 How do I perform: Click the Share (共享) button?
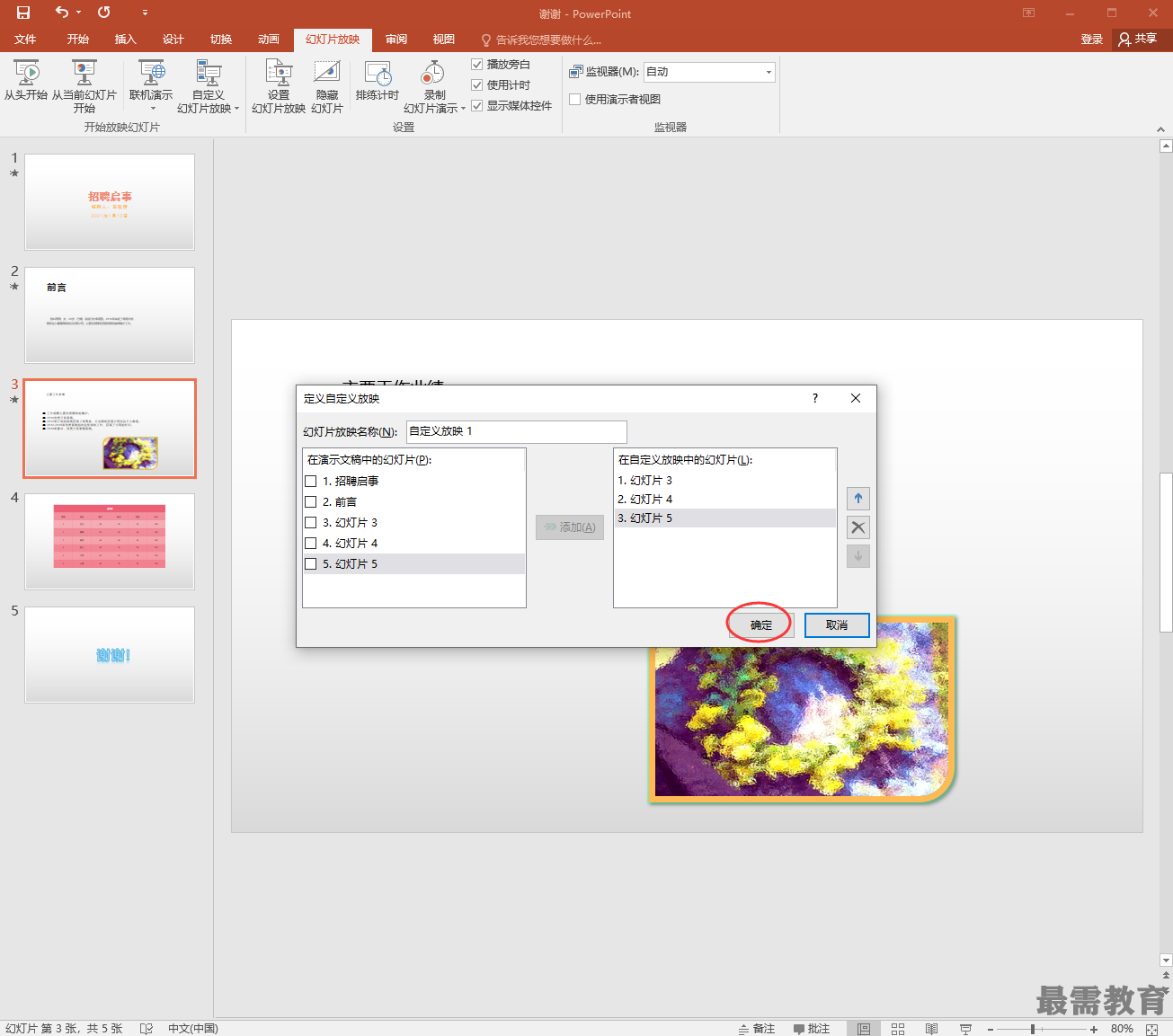[x=1138, y=39]
